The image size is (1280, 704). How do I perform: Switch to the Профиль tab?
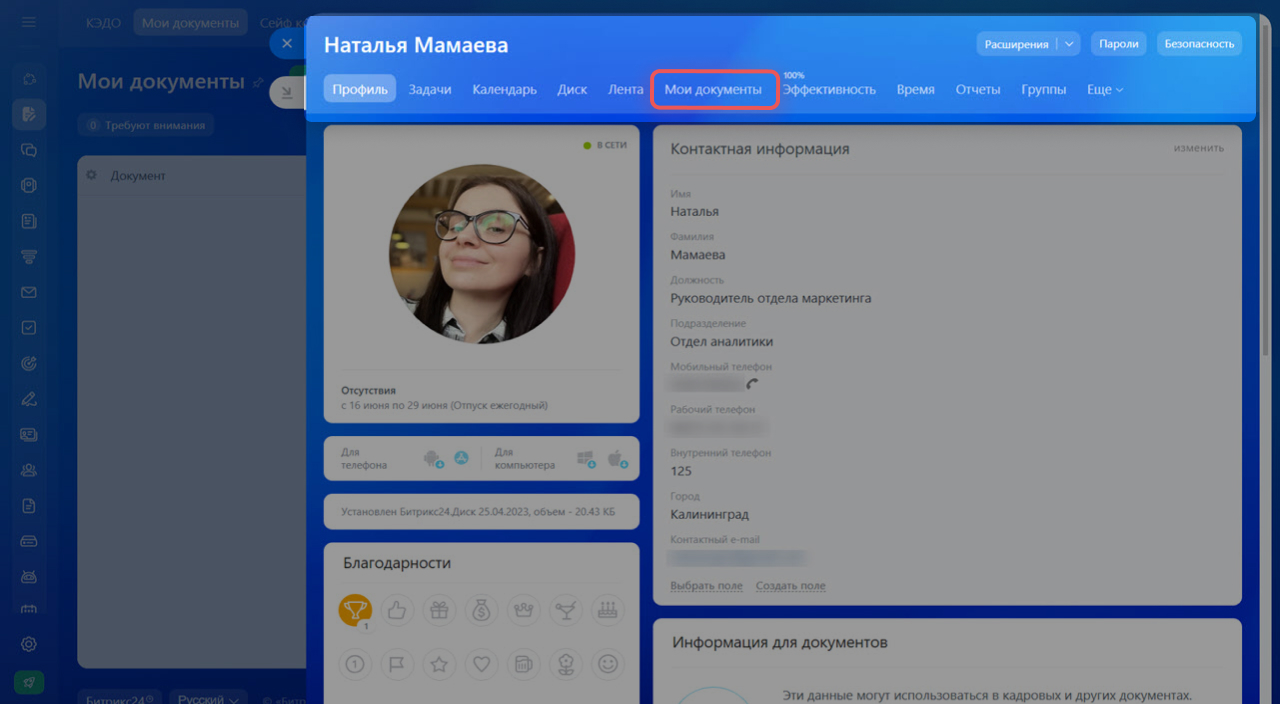(x=360, y=89)
